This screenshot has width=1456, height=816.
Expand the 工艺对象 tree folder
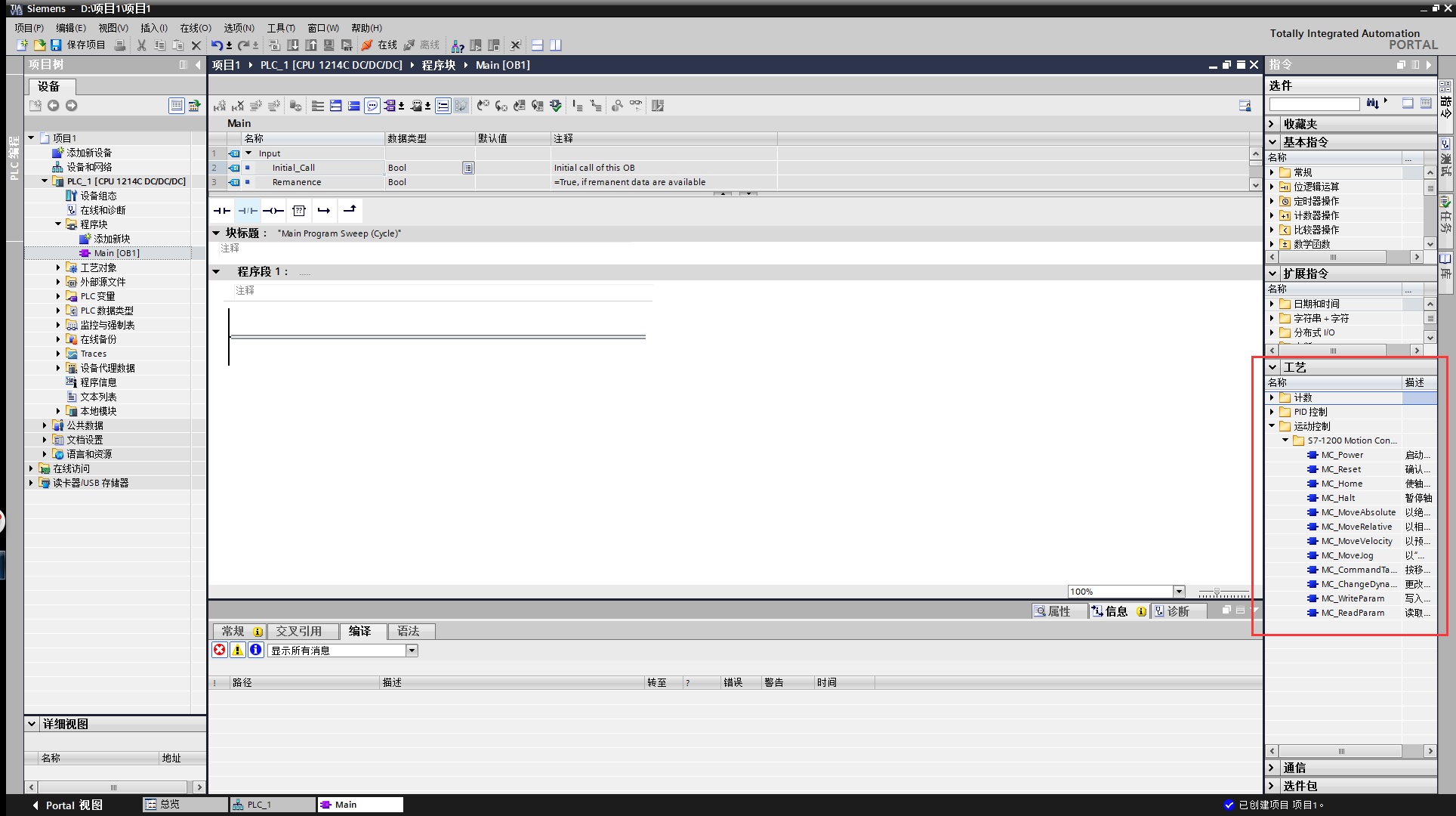pyautogui.click(x=58, y=267)
